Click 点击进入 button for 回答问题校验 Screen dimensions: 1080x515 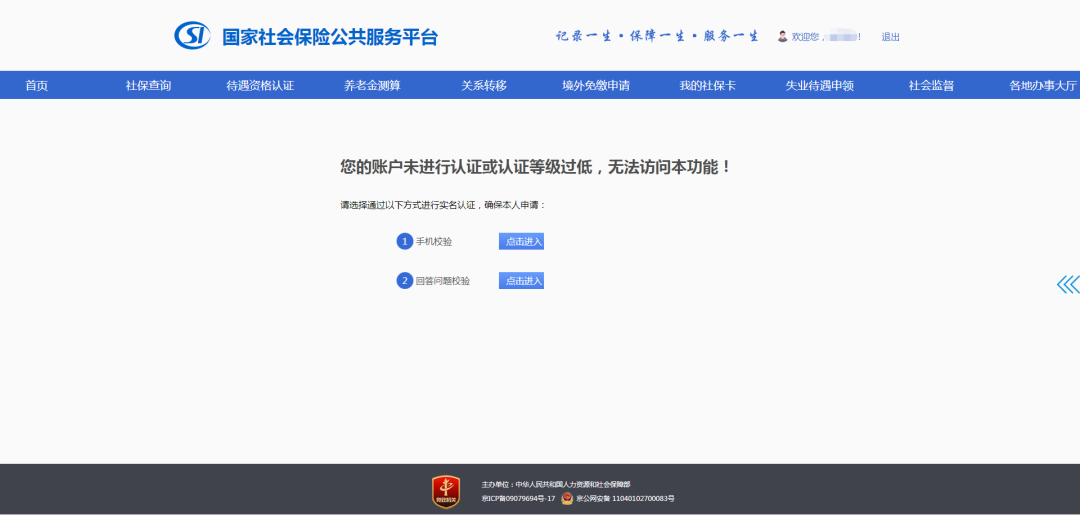(521, 281)
